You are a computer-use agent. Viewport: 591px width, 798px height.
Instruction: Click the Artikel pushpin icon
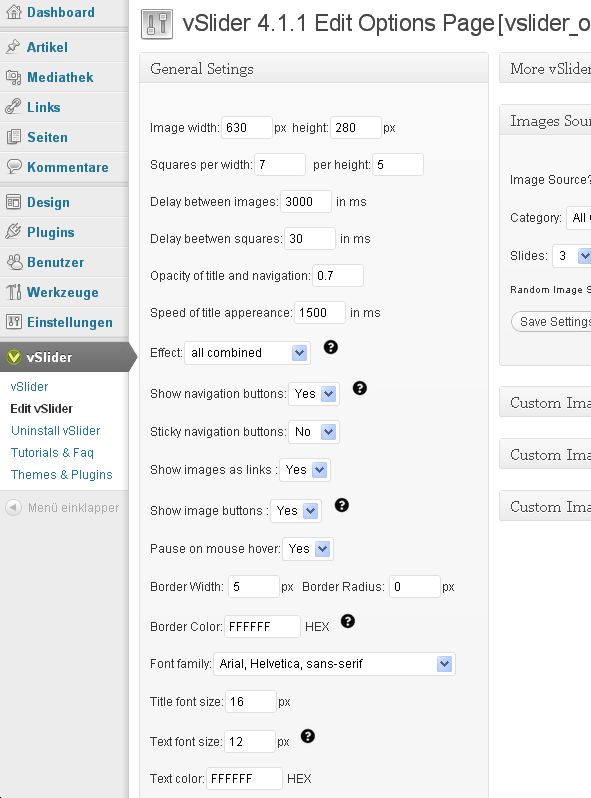pyautogui.click(x=14, y=47)
